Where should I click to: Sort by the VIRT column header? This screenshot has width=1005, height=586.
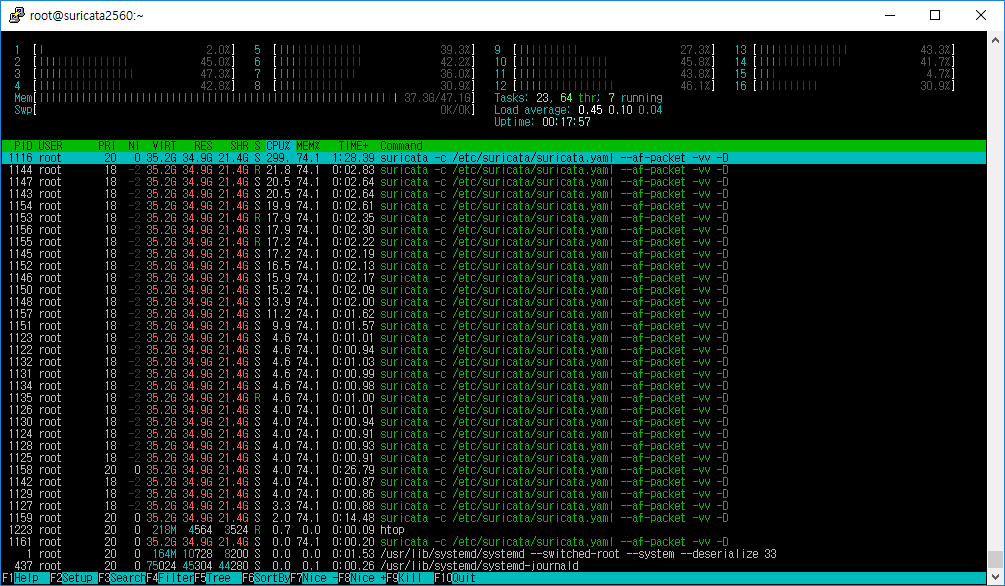164,146
